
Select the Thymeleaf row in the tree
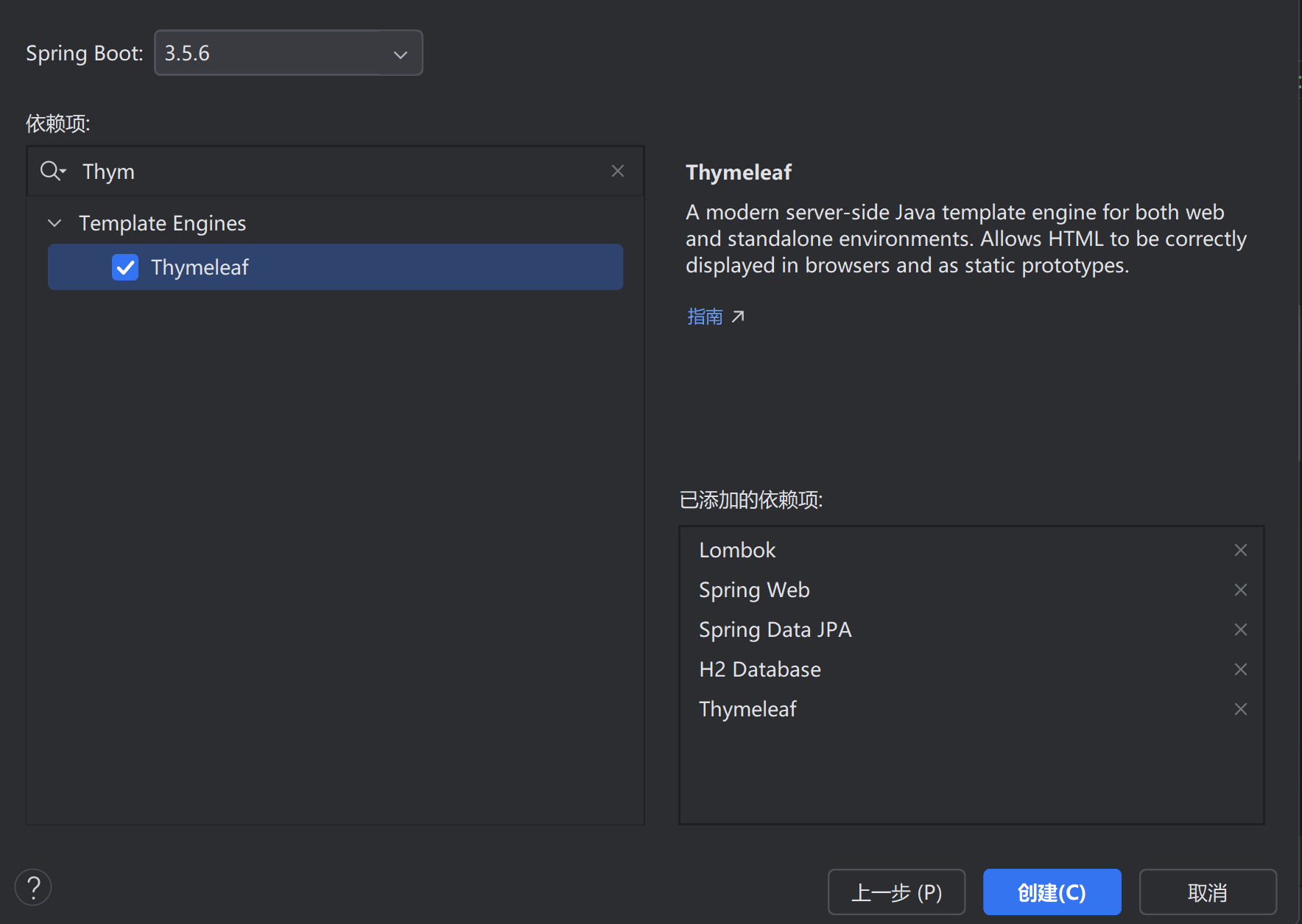335,267
